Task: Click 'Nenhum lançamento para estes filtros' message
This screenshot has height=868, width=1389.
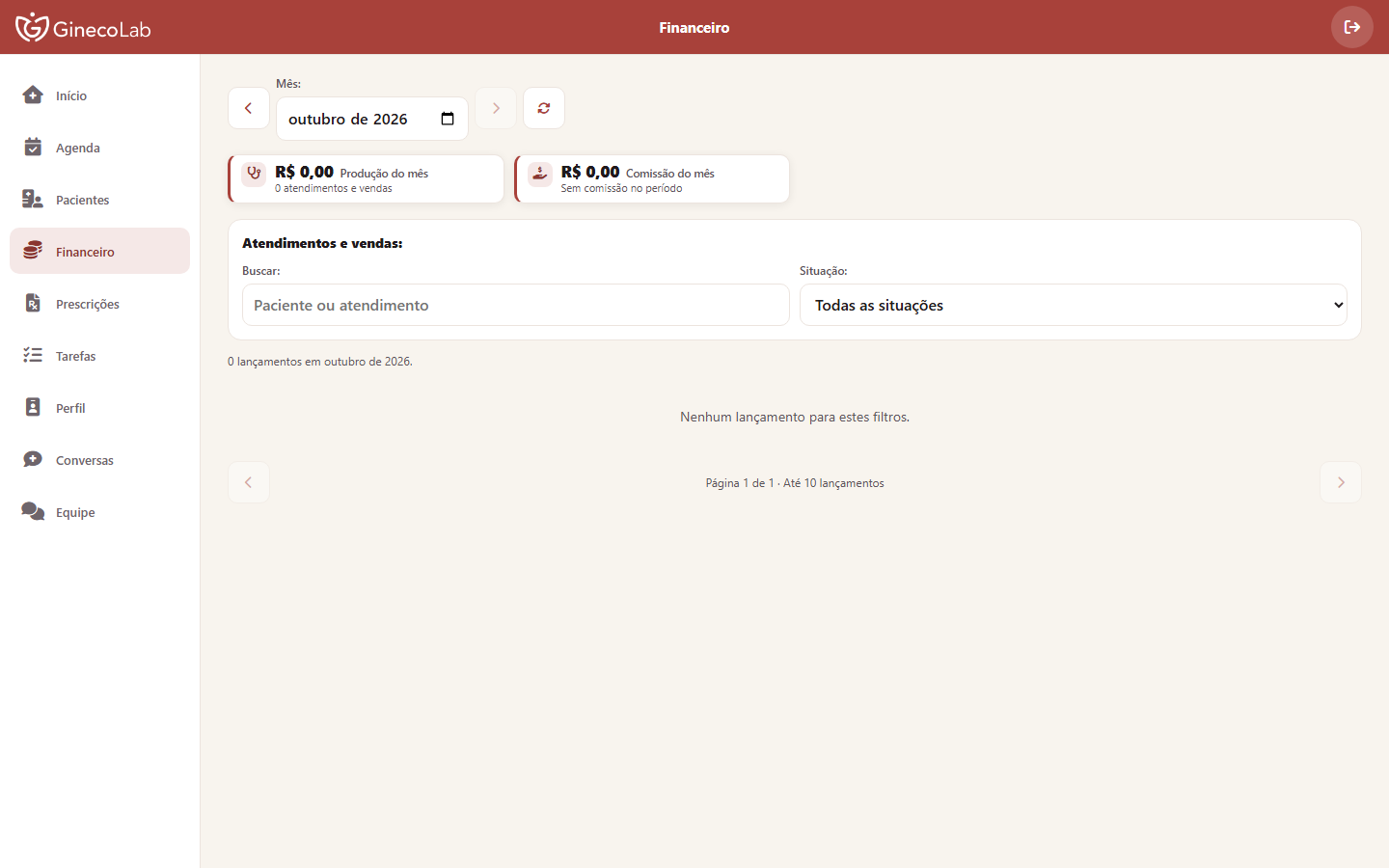Action: [x=795, y=417]
